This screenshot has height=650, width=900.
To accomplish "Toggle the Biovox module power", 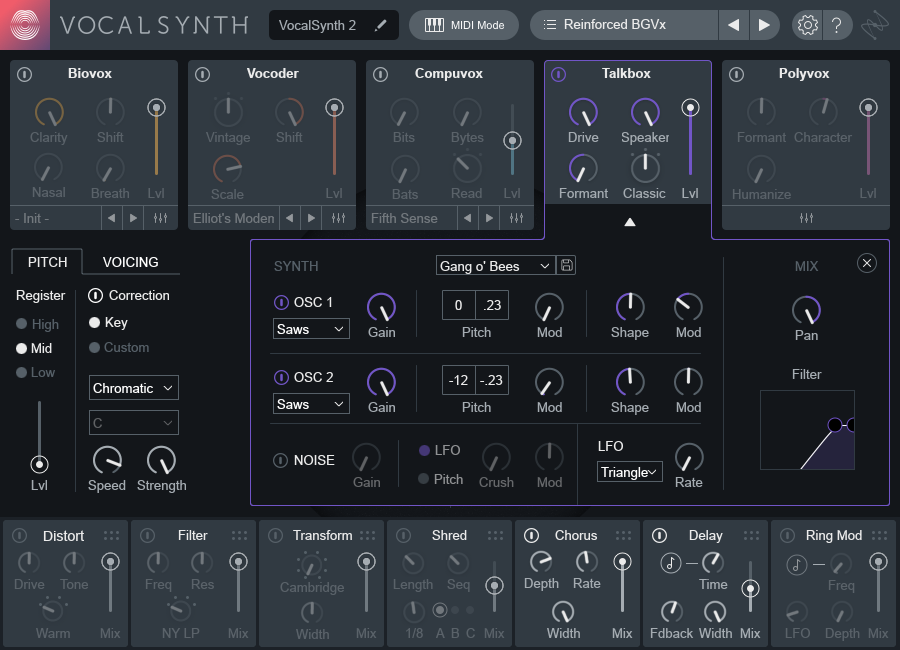I will point(25,74).
